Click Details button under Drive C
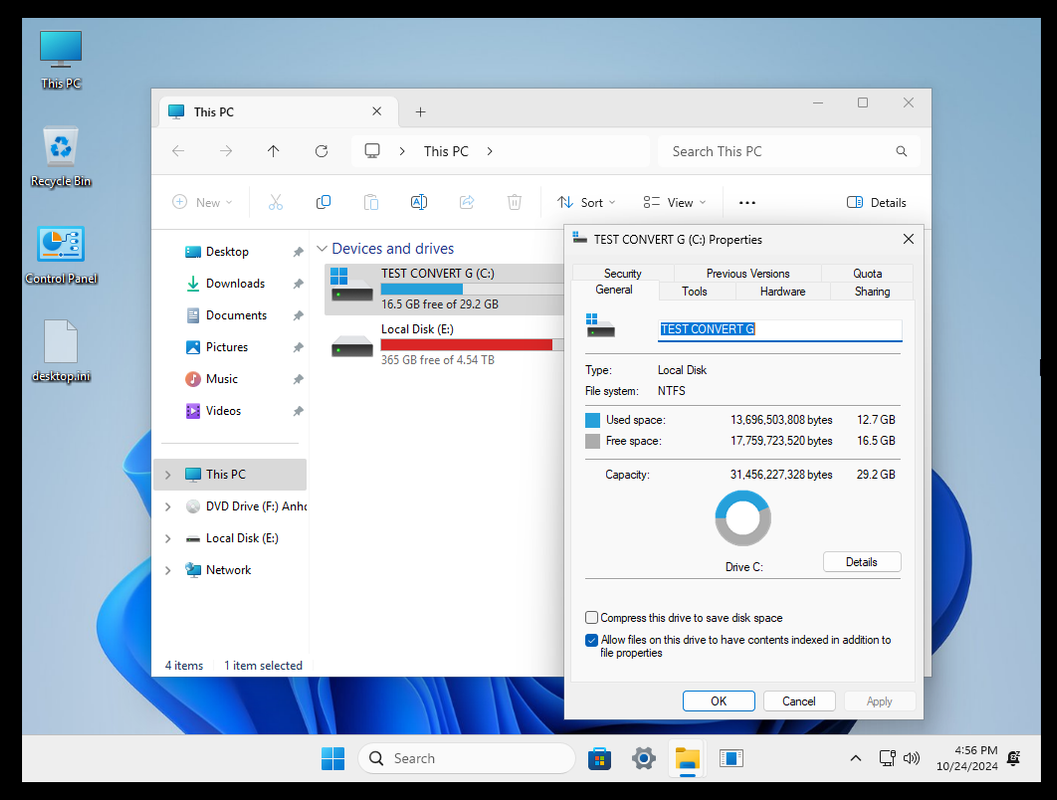 point(862,561)
